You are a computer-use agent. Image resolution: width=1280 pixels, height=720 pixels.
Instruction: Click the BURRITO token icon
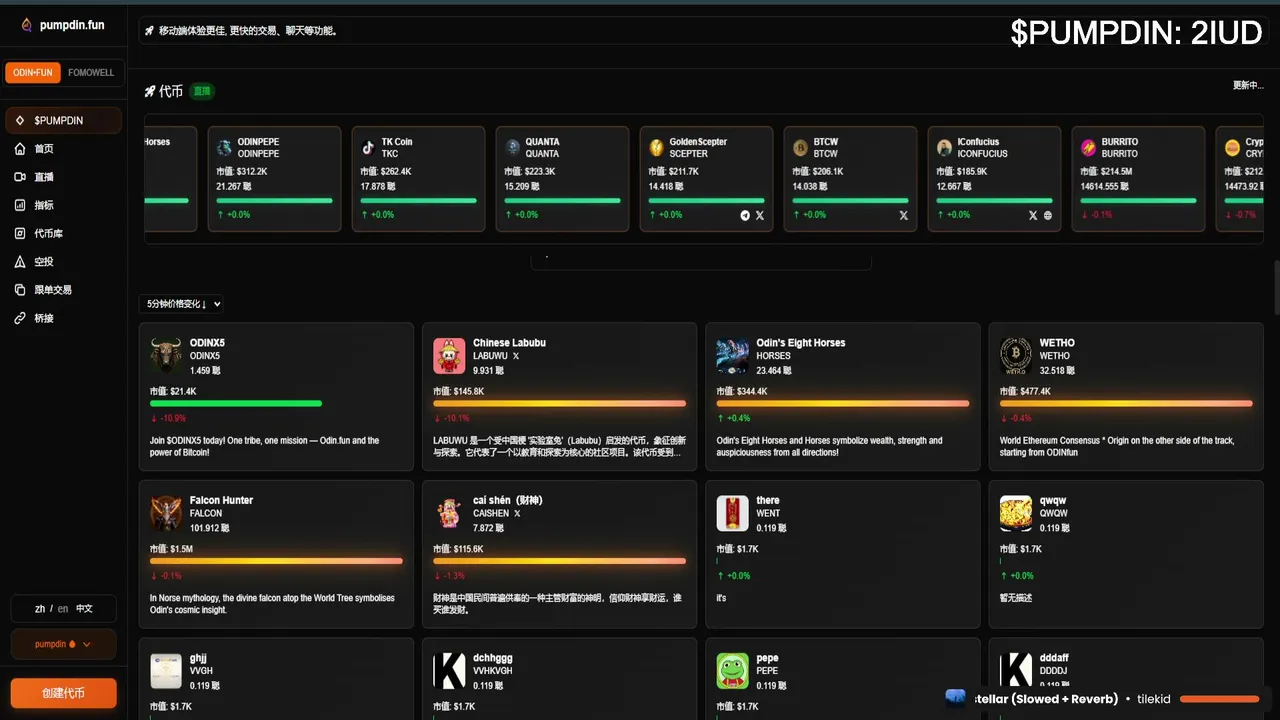click(1088, 148)
